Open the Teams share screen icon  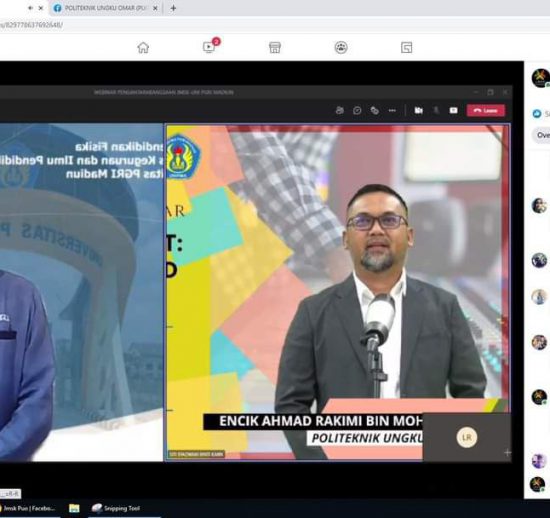453,110
